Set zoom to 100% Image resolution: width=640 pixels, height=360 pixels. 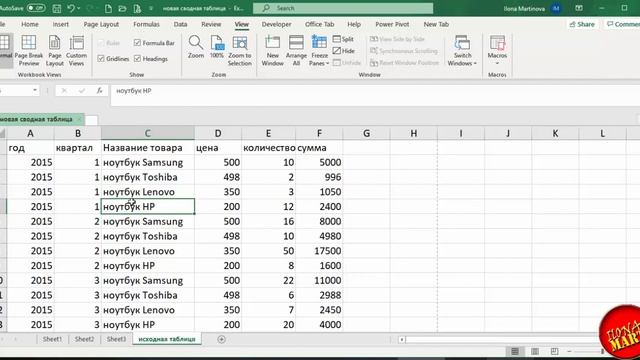pyautogui.click(x=217, y=47)
